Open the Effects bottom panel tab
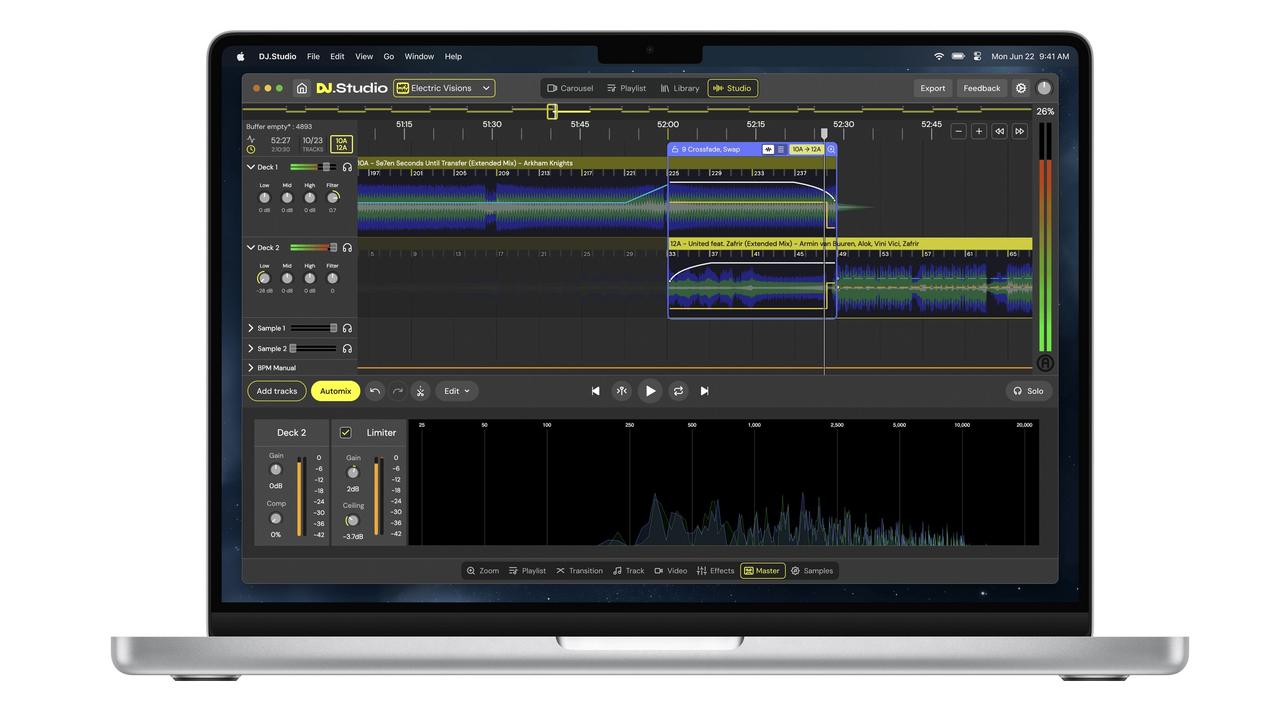Image resolution: width=1280 pixels, height=720 pixels. click(716, 571)
